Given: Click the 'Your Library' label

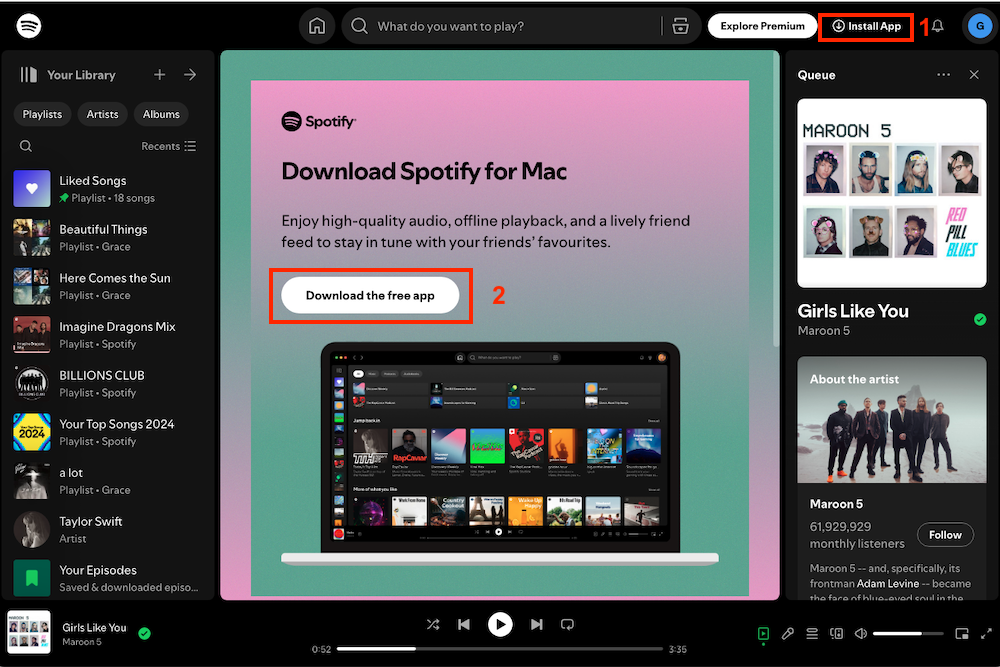Looking at the screenshot, I should coord(81,75).
